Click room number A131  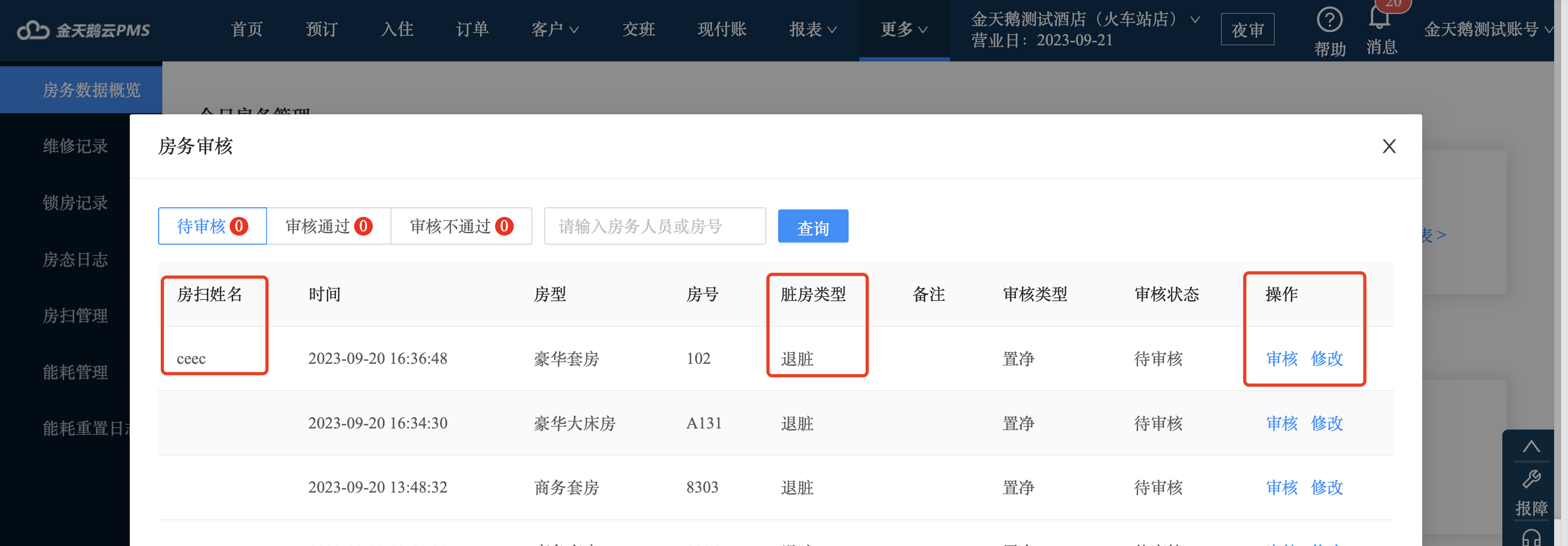coord(704,423)
